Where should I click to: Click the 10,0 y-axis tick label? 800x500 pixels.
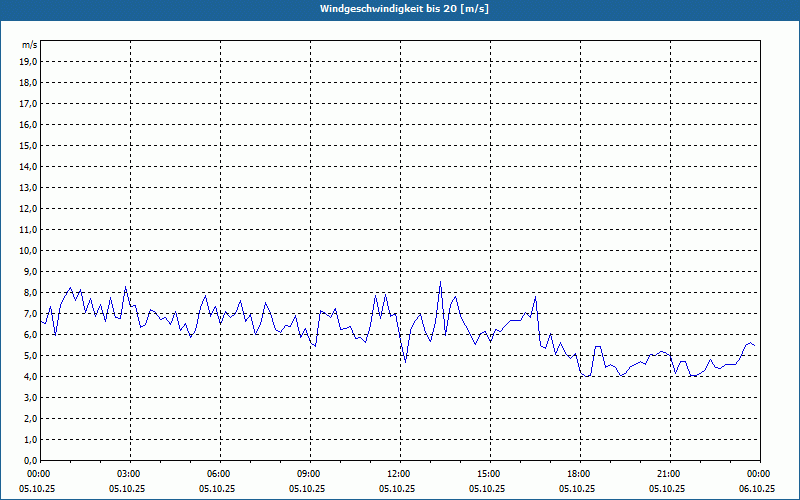click(x=29, y=250)
